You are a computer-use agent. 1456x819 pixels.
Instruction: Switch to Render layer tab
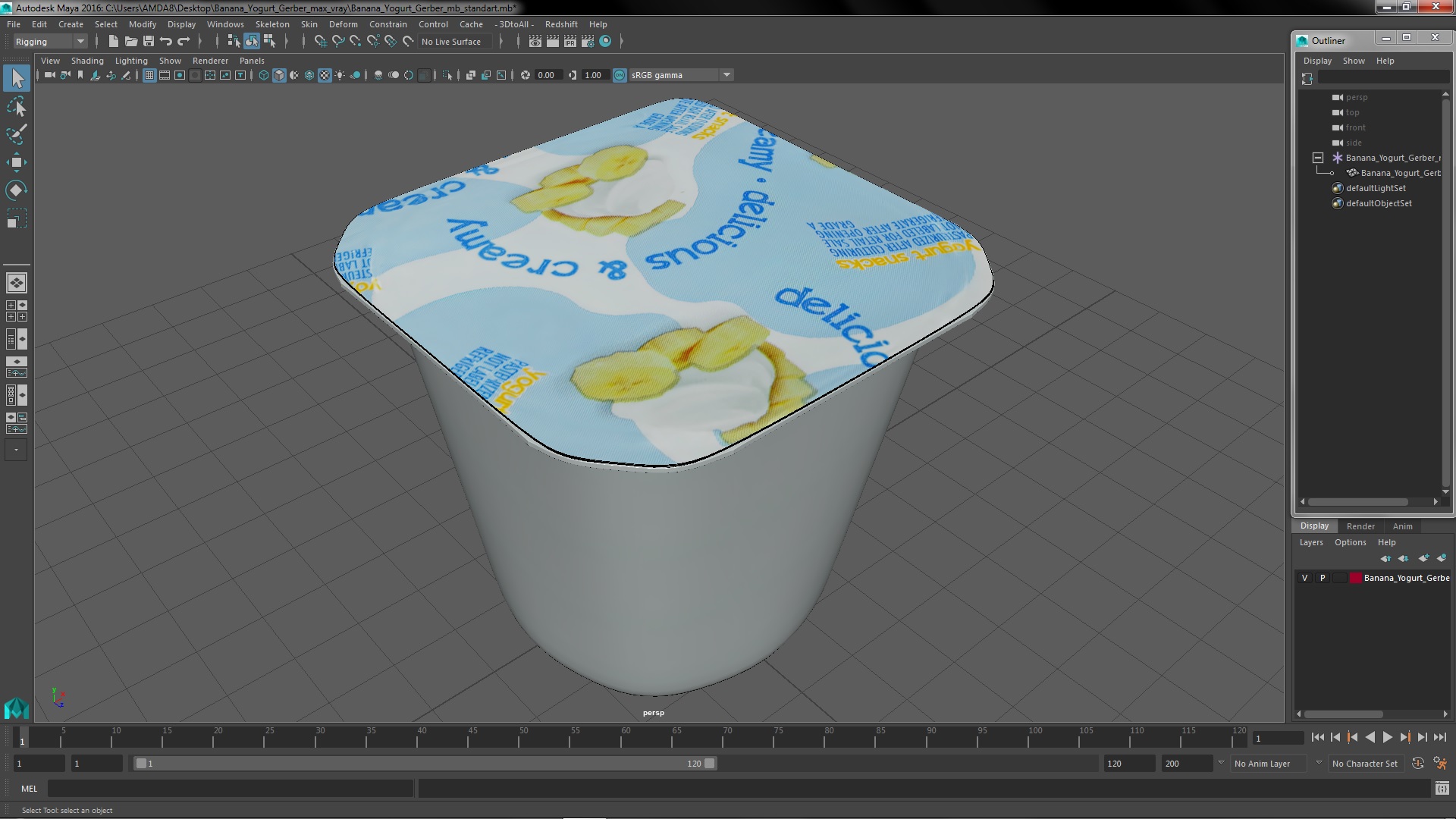1360,526
